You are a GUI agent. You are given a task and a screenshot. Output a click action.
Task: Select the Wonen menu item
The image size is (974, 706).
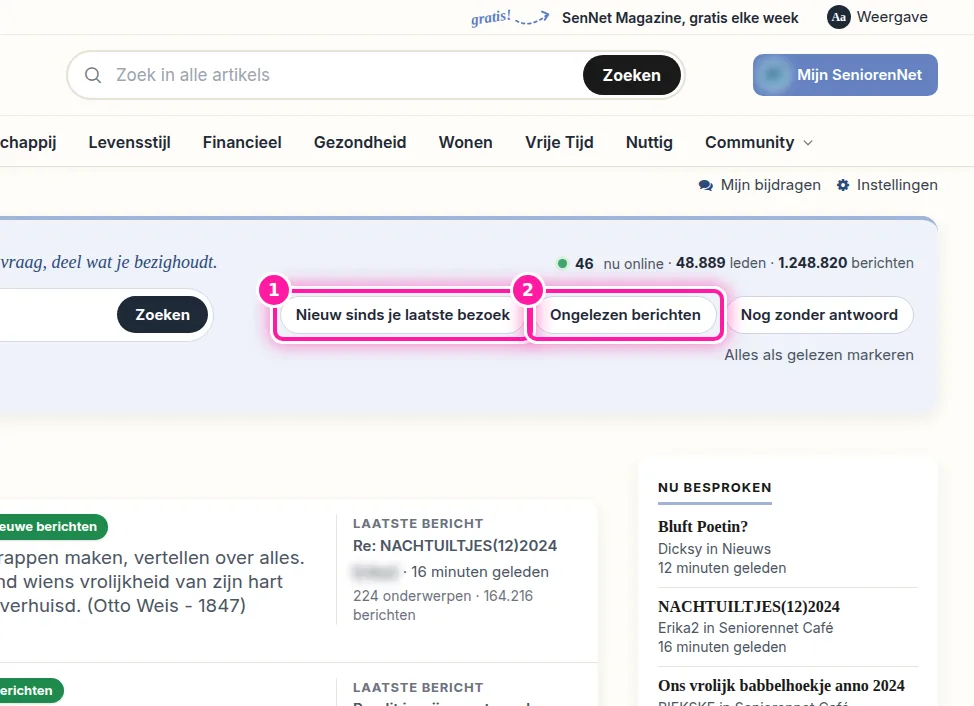tap(465, 142)
